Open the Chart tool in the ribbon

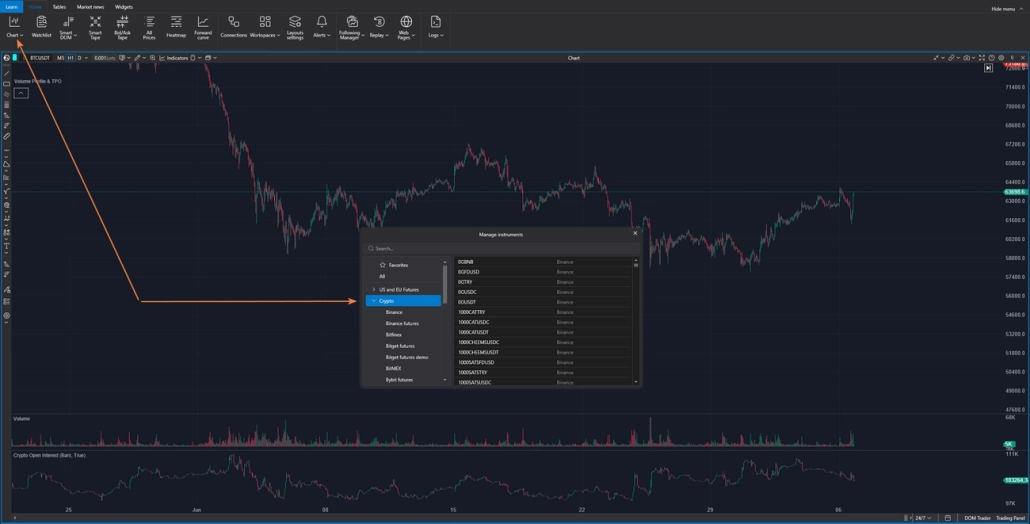coord(14,27)
